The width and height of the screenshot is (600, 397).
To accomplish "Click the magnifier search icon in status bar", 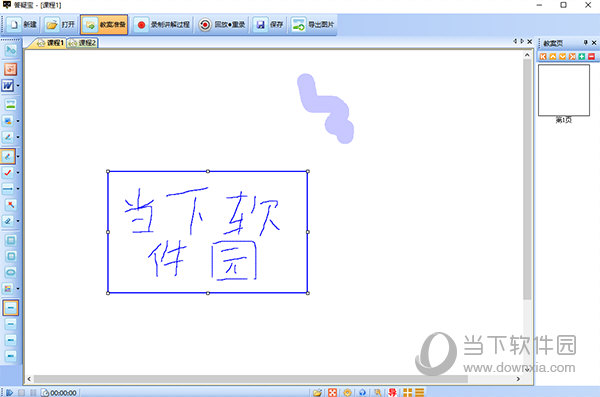I will pos(378,392).
